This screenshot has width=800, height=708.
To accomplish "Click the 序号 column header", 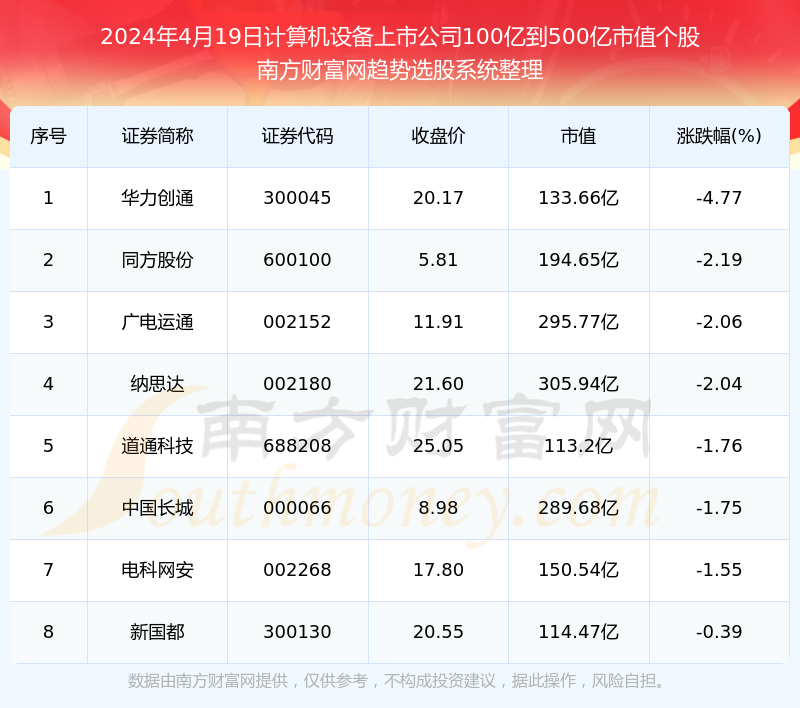I will [x=48, y=136].
